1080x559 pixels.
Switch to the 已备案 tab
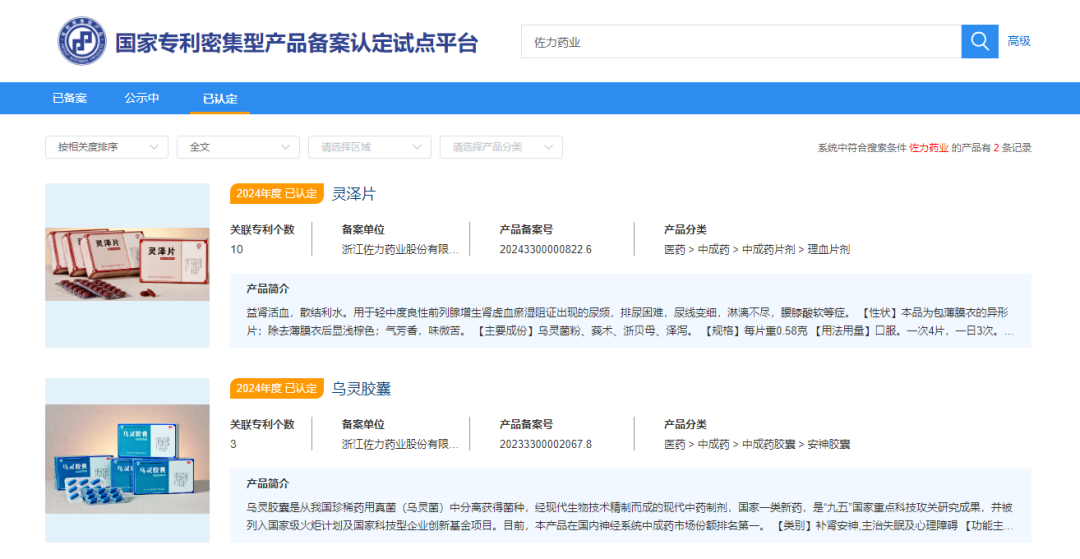(70, 98)
